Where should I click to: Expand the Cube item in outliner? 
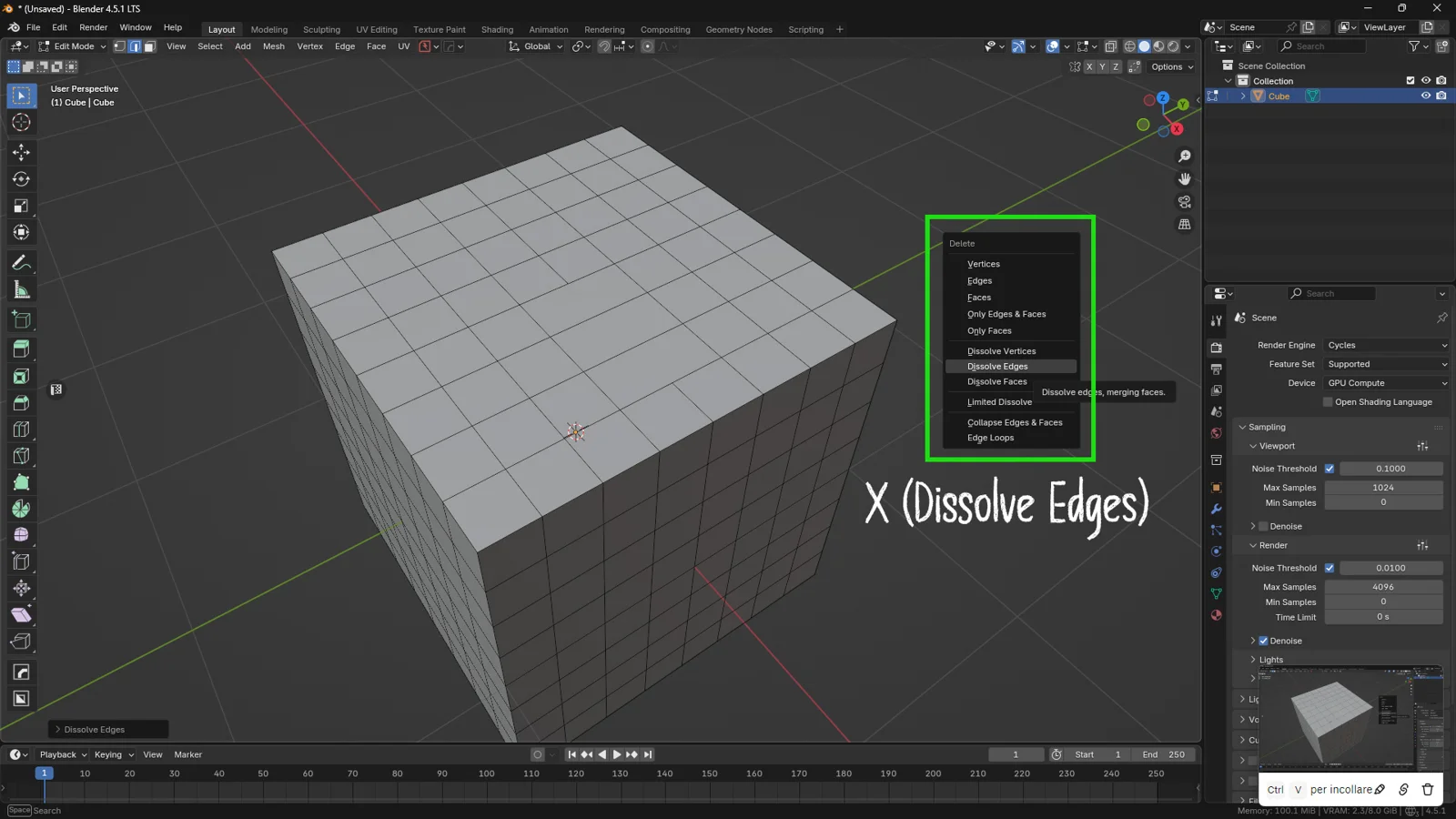coord(1243,96)
